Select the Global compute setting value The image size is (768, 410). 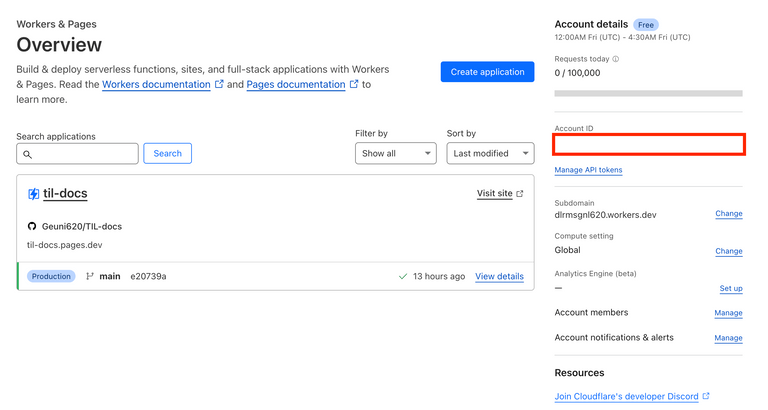pos(567,250)
